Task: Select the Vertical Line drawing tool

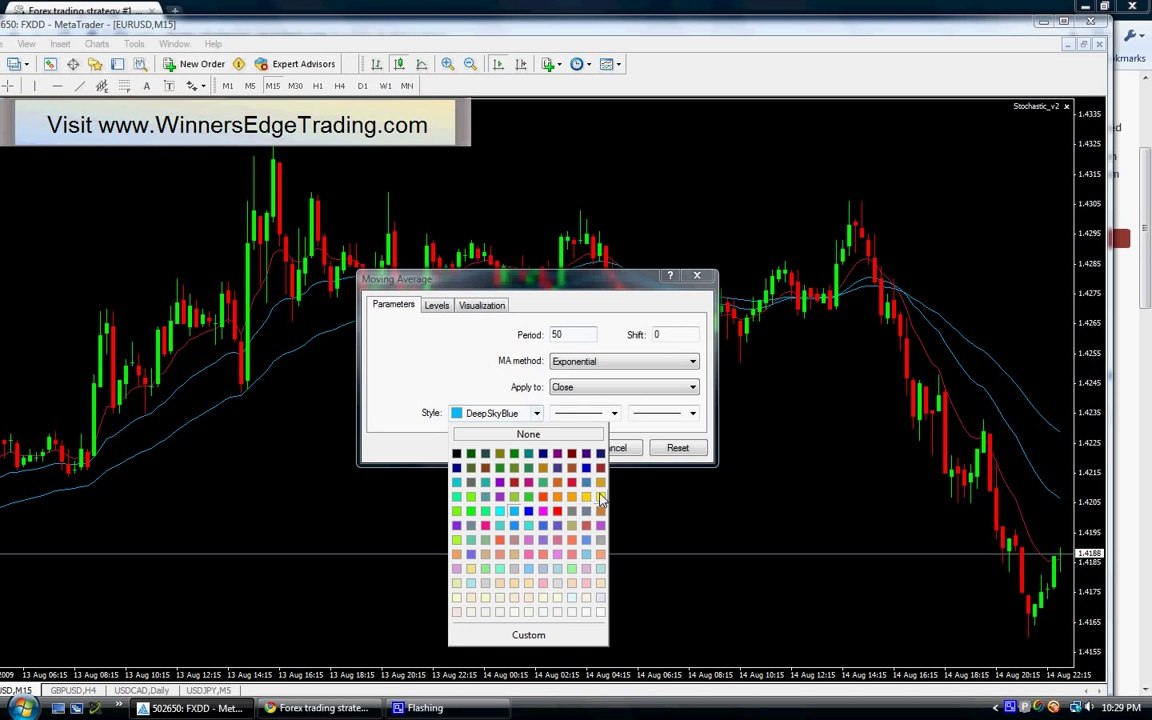Action: coord(35,86)
